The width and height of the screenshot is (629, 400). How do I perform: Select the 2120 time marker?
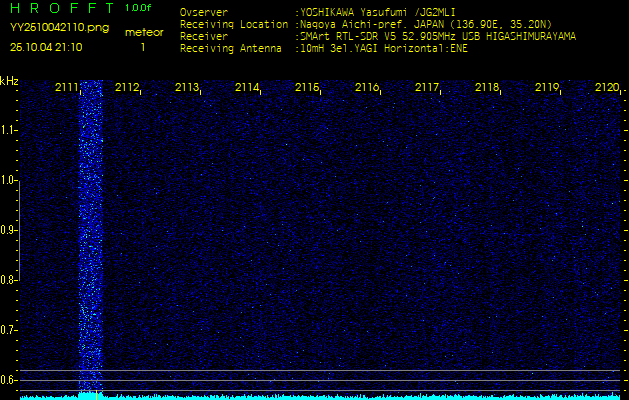tap(606, 88)
